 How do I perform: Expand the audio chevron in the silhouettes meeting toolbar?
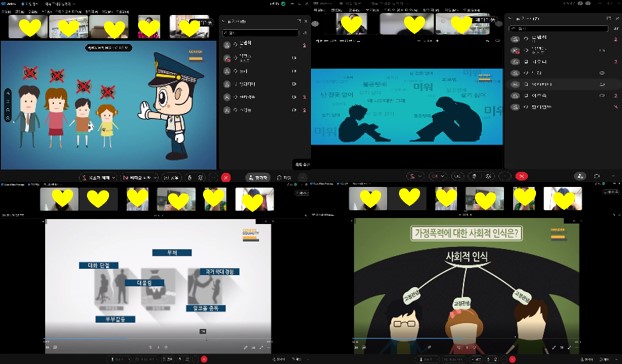tap(420, 176)
